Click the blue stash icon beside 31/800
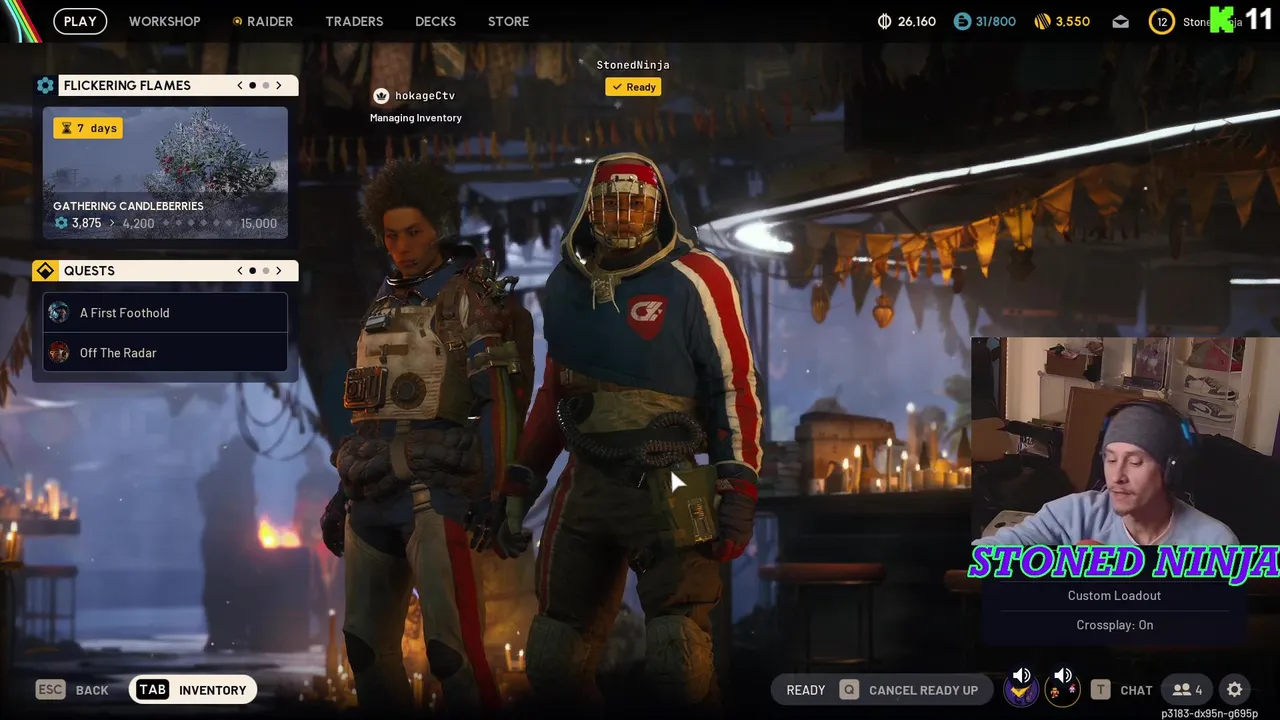 pos(962,21)
